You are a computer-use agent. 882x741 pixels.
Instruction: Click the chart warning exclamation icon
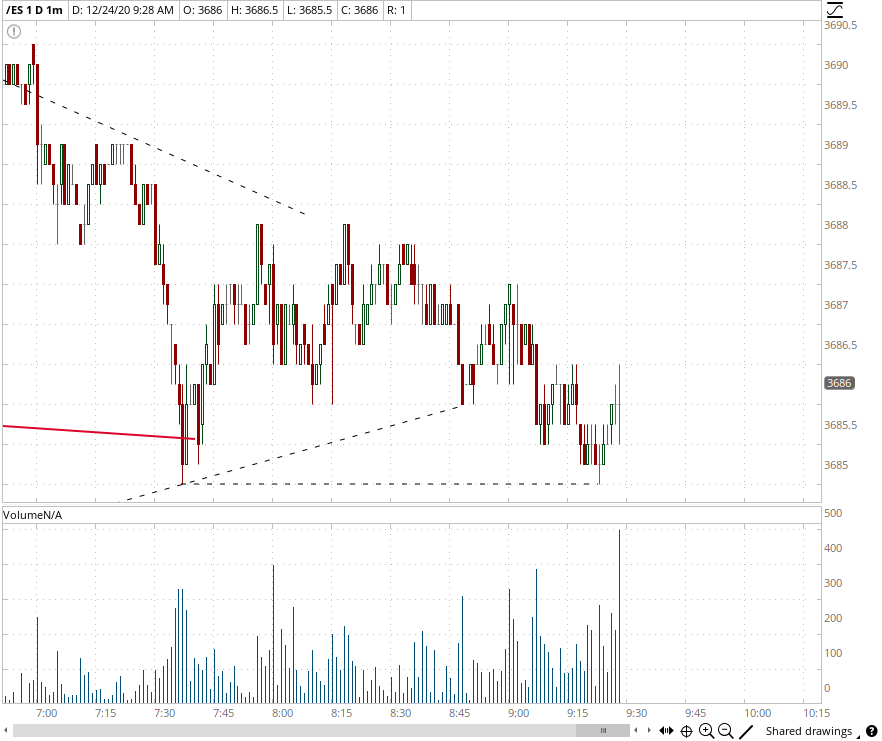(x=14, y=32)
